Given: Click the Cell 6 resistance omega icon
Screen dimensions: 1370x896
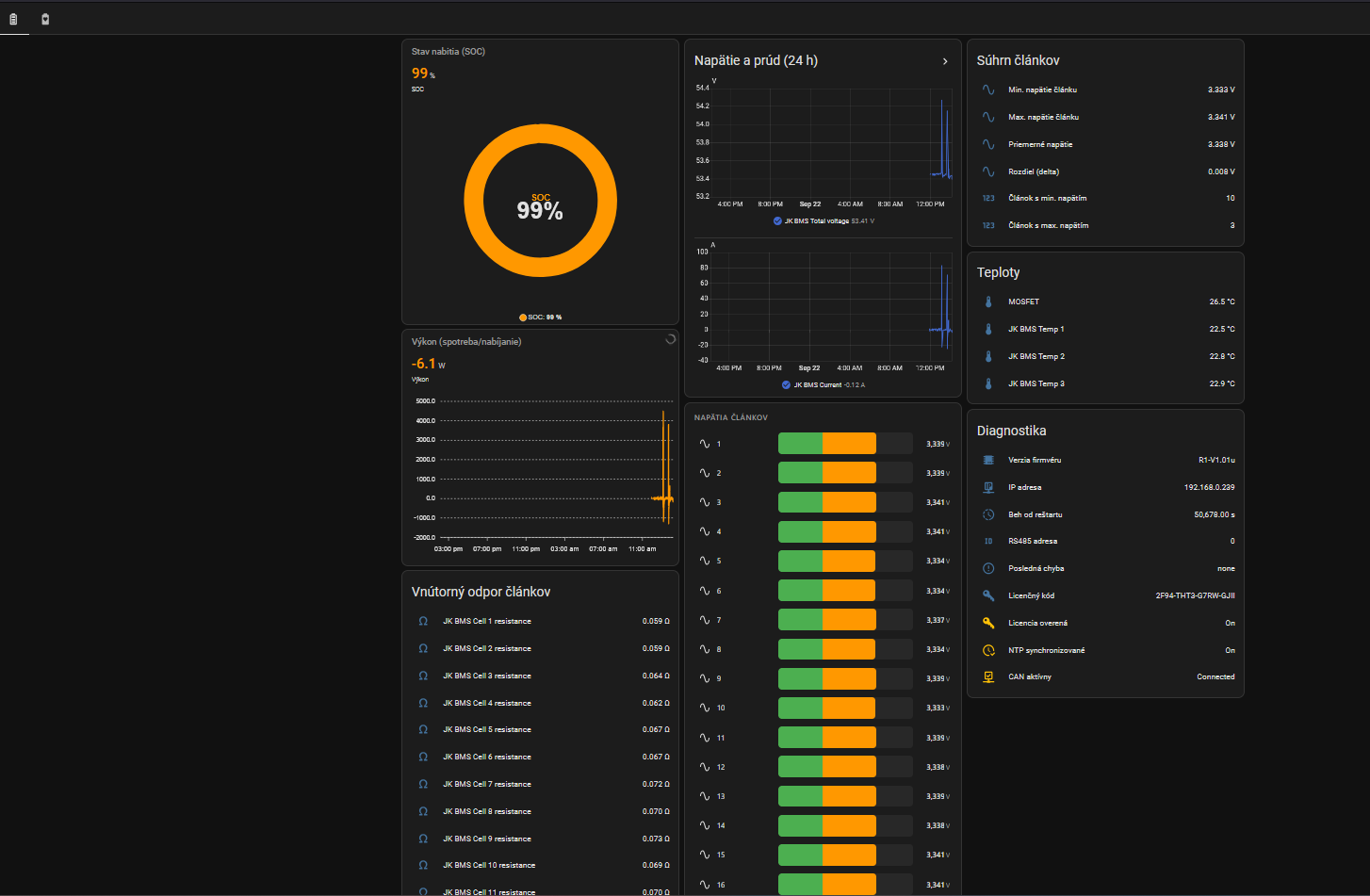Looking at the screenshot, I should tap(423, 757).
